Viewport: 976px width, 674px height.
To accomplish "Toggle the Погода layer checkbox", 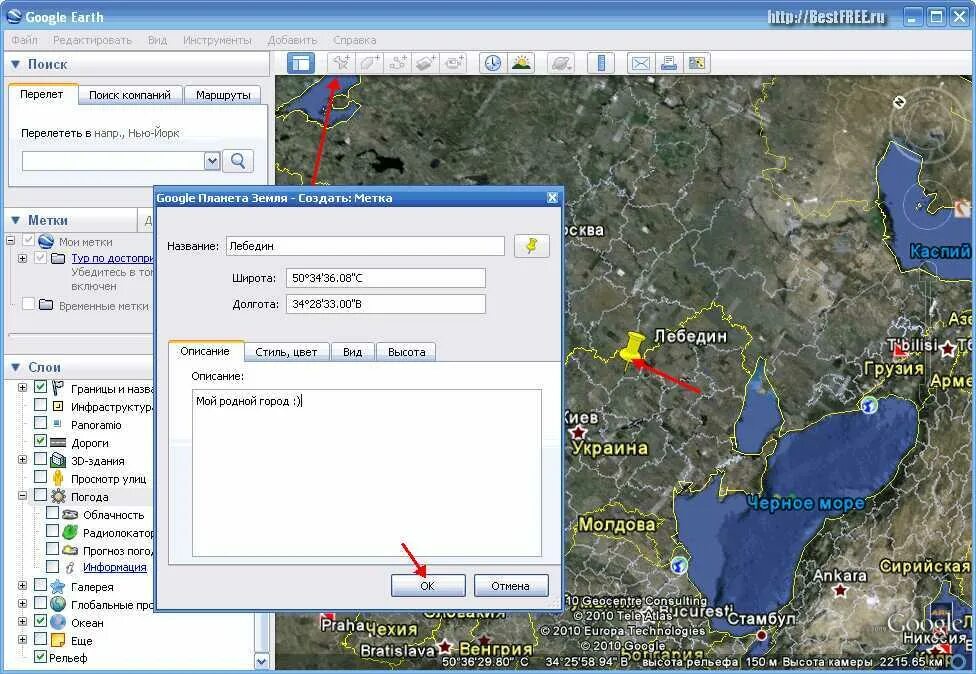I will coord(40,495).
